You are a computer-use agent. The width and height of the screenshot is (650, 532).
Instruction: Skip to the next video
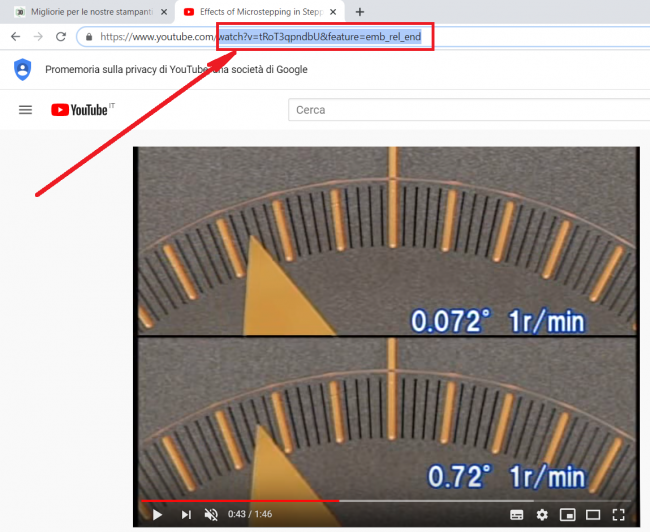click(x=186, y=514)
